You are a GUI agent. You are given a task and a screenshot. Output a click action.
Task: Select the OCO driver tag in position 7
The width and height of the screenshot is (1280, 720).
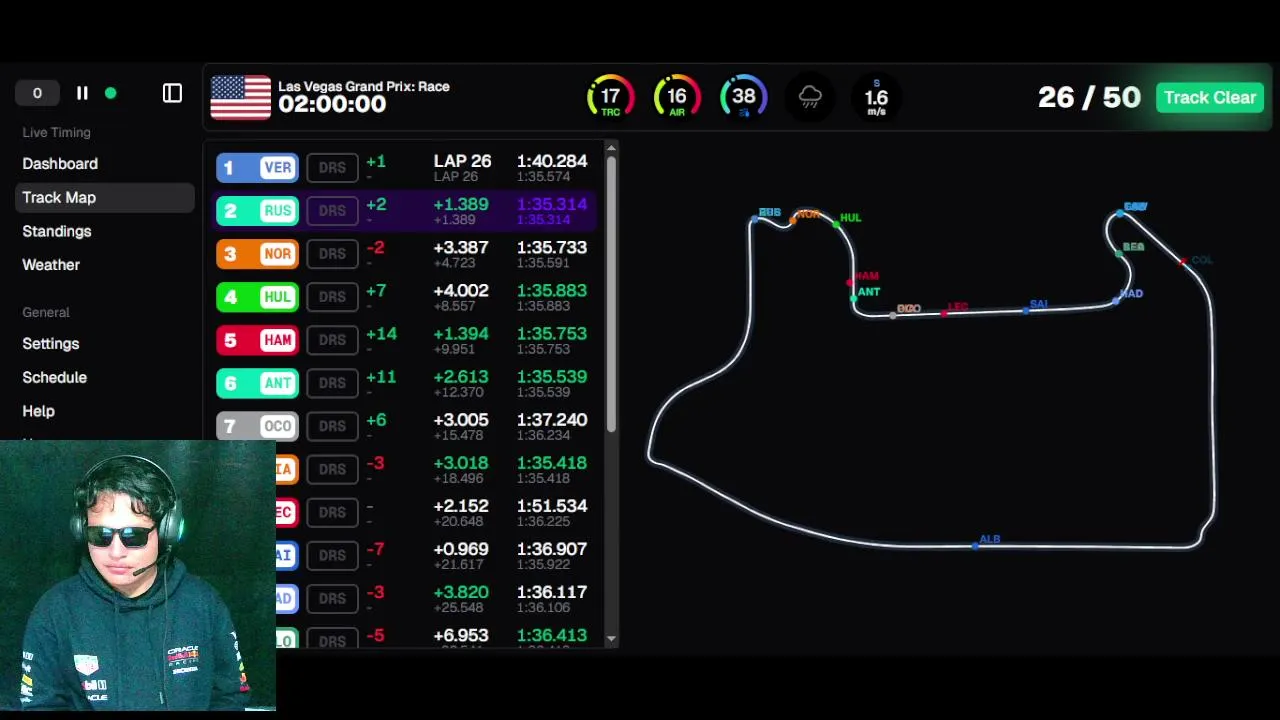click(x=257, y=426)
